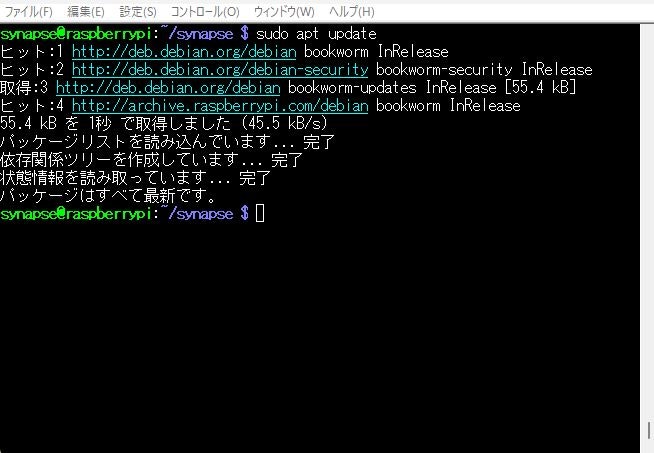Open the 設定(S) menu

pos(138,11)
